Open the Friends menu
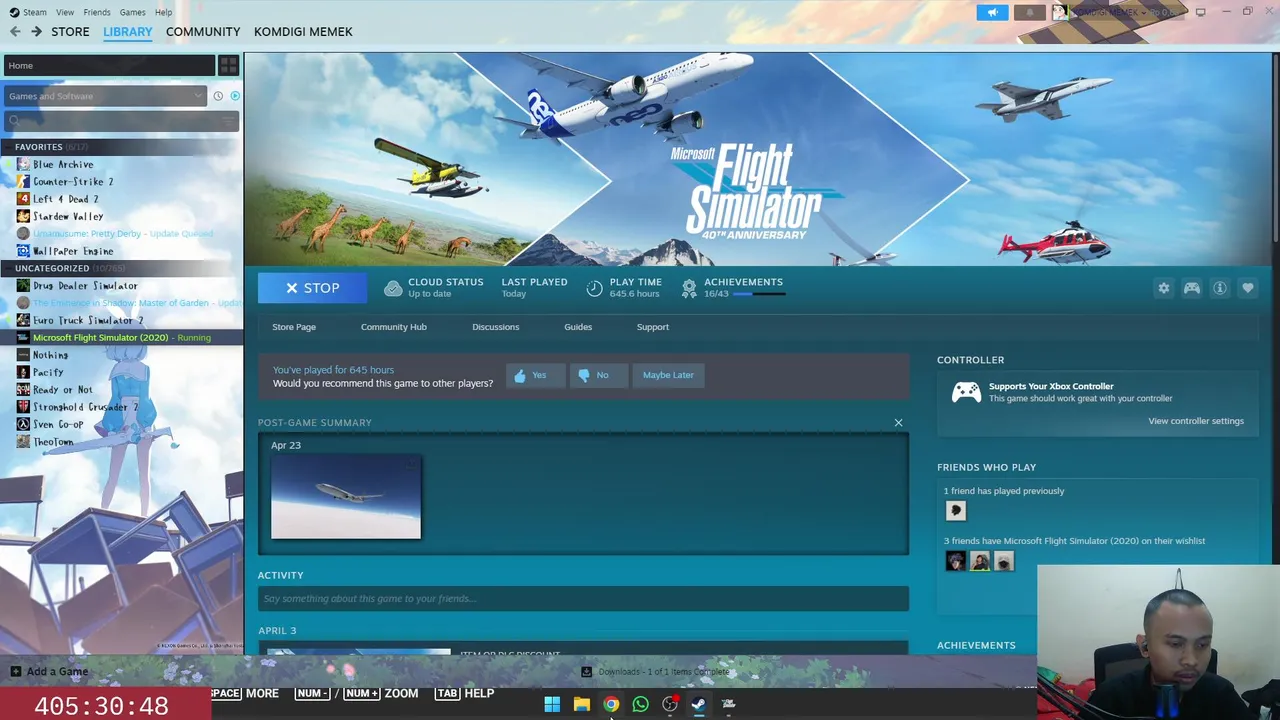The height and width of the screenshot is (720, 1280). (x=97, y=12)
